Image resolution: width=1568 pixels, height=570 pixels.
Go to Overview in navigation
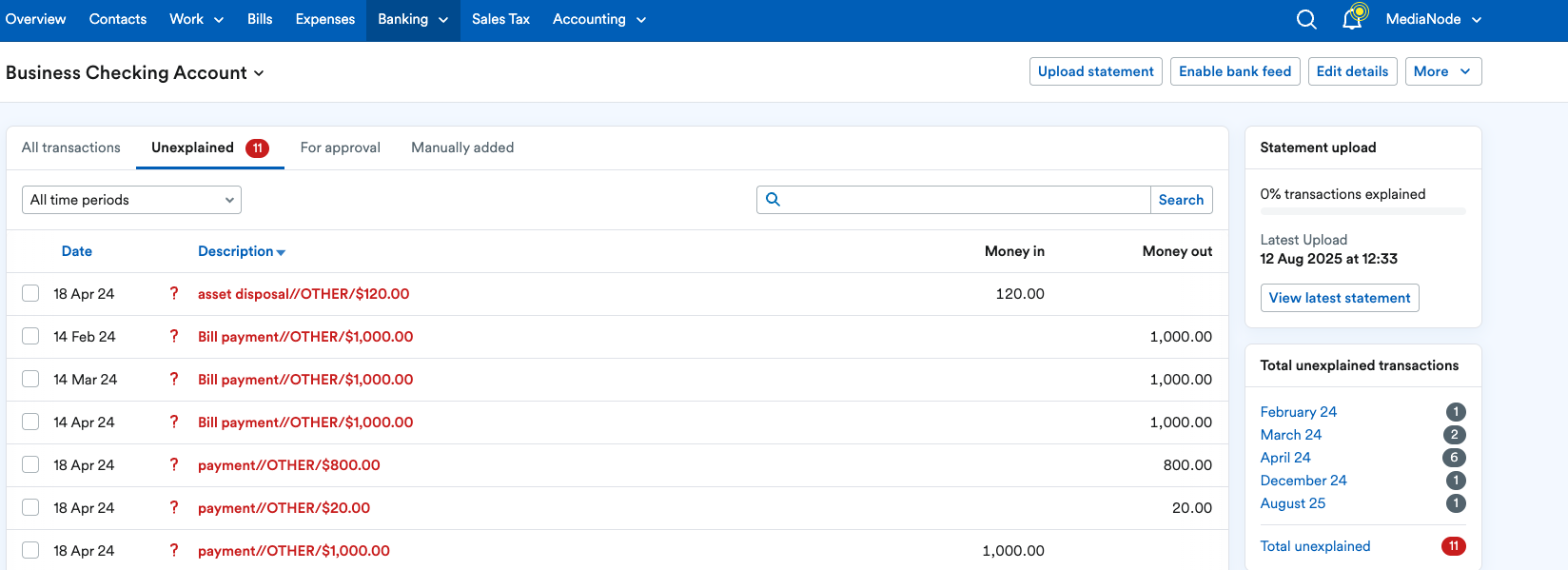pos(36,19)
